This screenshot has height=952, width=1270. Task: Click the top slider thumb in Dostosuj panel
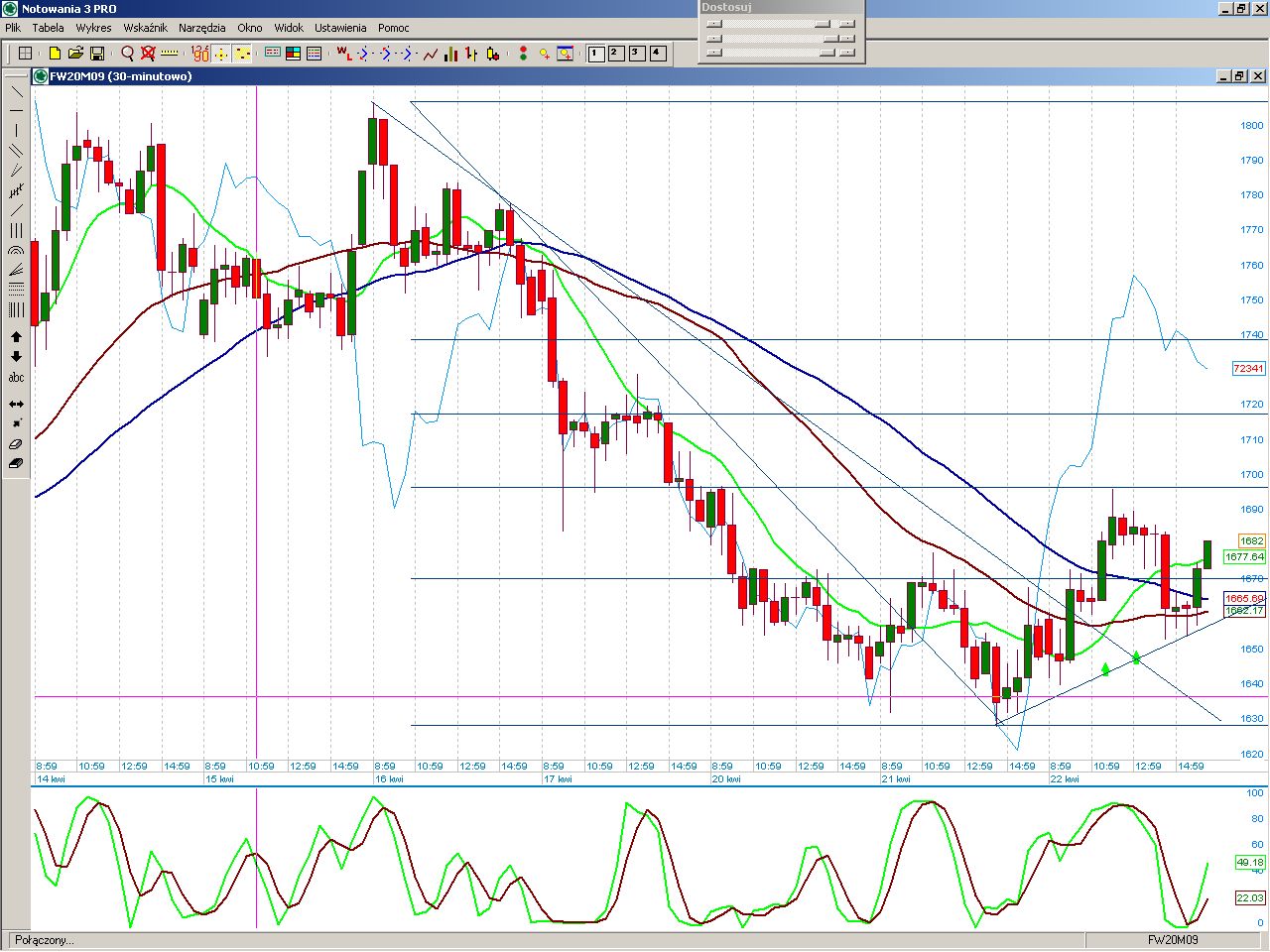click(x=823, y=24)
